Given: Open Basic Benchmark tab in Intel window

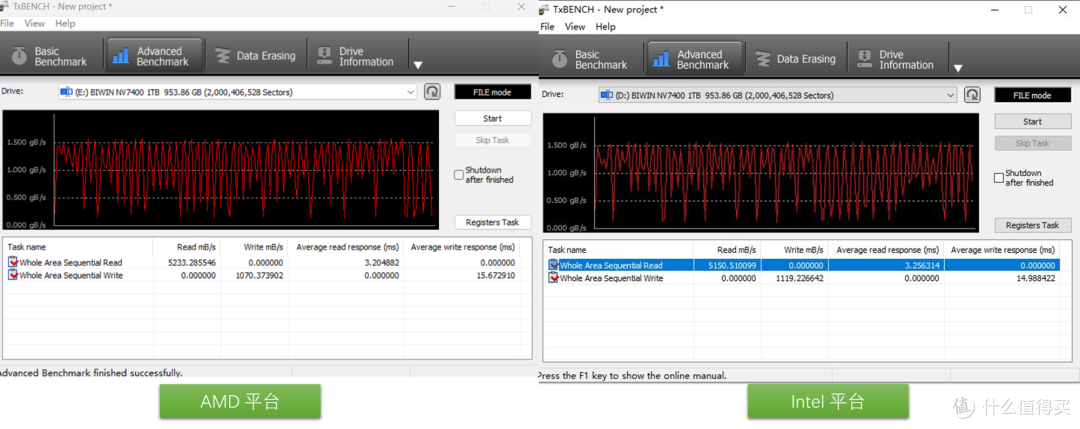Looking at the screenshot, I should pos(590,59).
